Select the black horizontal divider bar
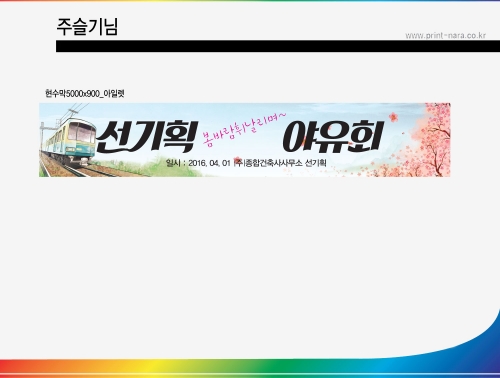The width and height of the screenshot is (500, 378). pyautogui.click(x=278, y=46)
